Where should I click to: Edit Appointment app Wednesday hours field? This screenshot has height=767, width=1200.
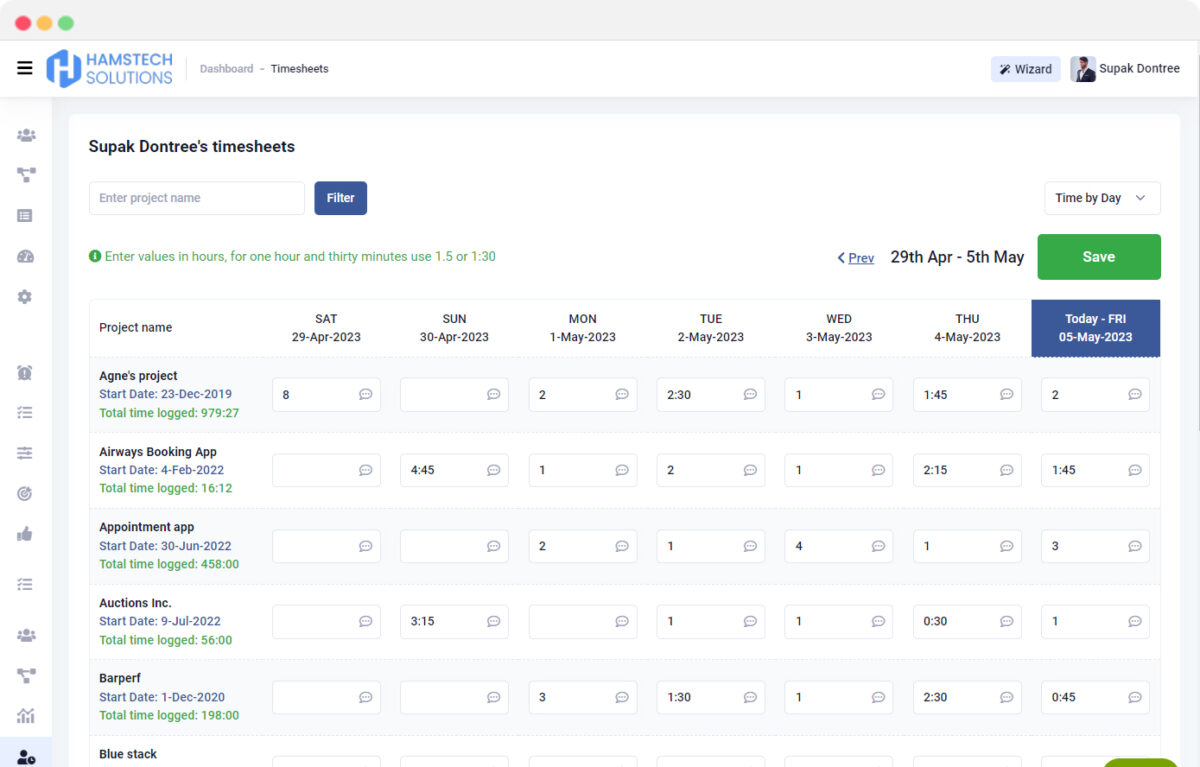[839, 546]
